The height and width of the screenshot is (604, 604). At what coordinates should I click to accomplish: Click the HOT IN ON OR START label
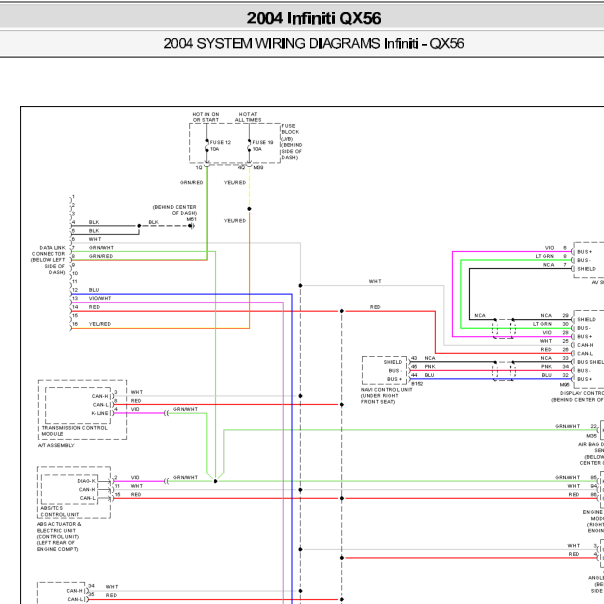[206, 118]
